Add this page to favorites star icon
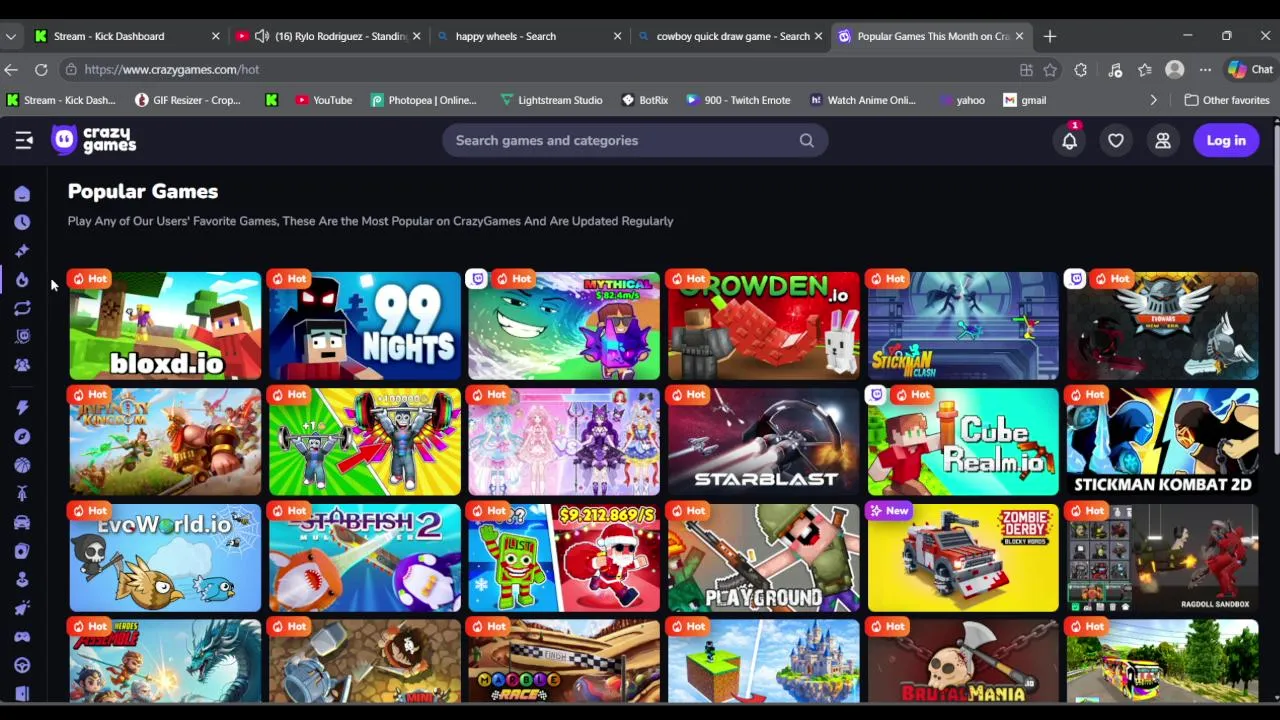 1050,70
